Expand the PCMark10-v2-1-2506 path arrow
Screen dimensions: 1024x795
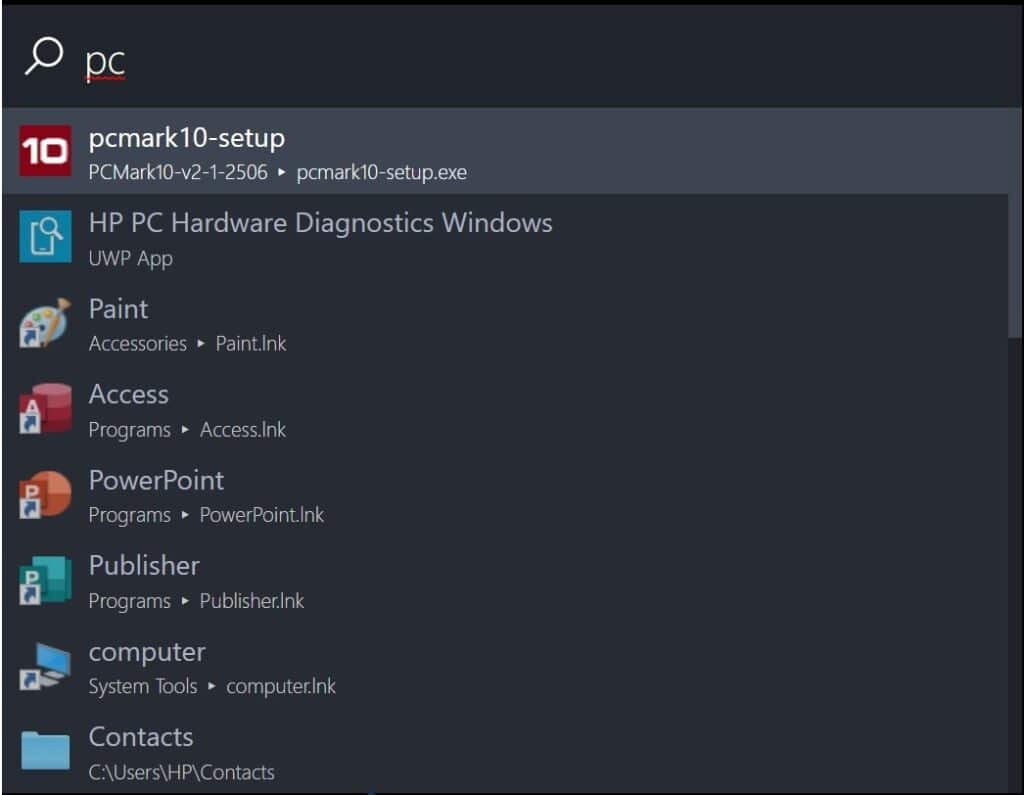point(284,172)
